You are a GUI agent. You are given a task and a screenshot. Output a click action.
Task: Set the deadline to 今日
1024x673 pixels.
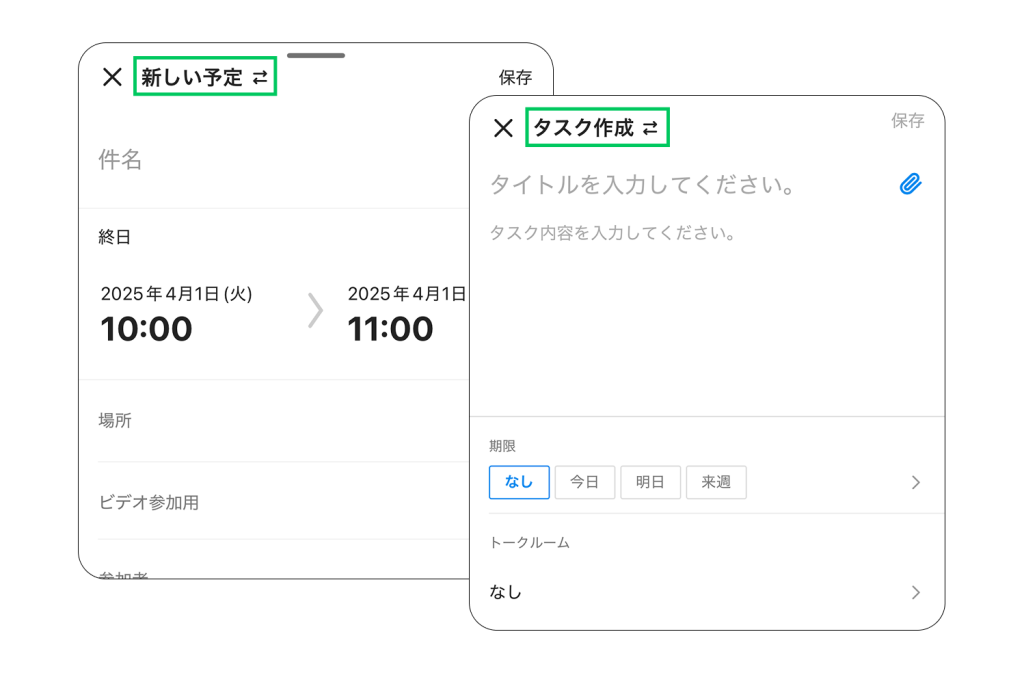tap(584, 482)
